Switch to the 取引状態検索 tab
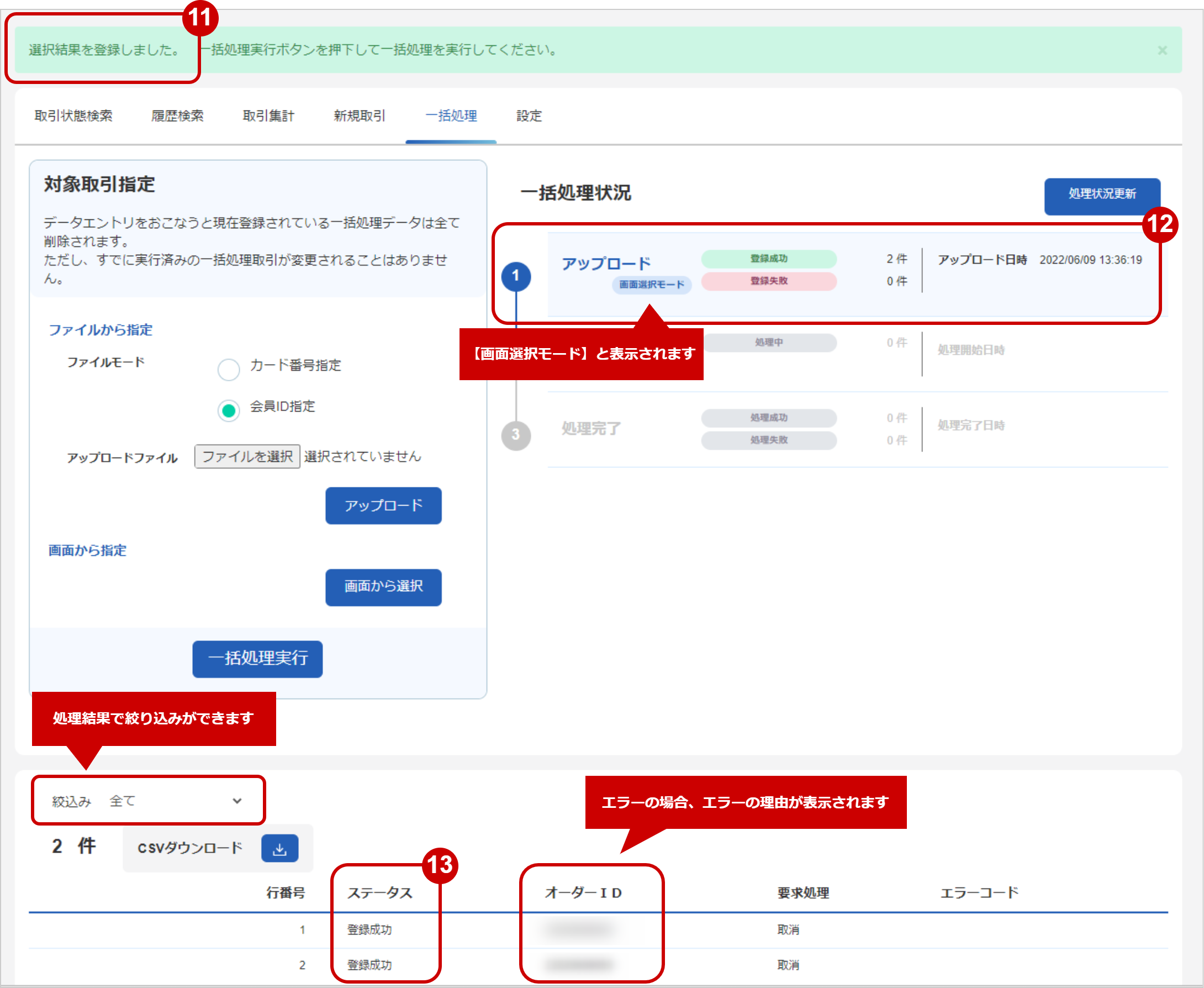 (73, 115)
